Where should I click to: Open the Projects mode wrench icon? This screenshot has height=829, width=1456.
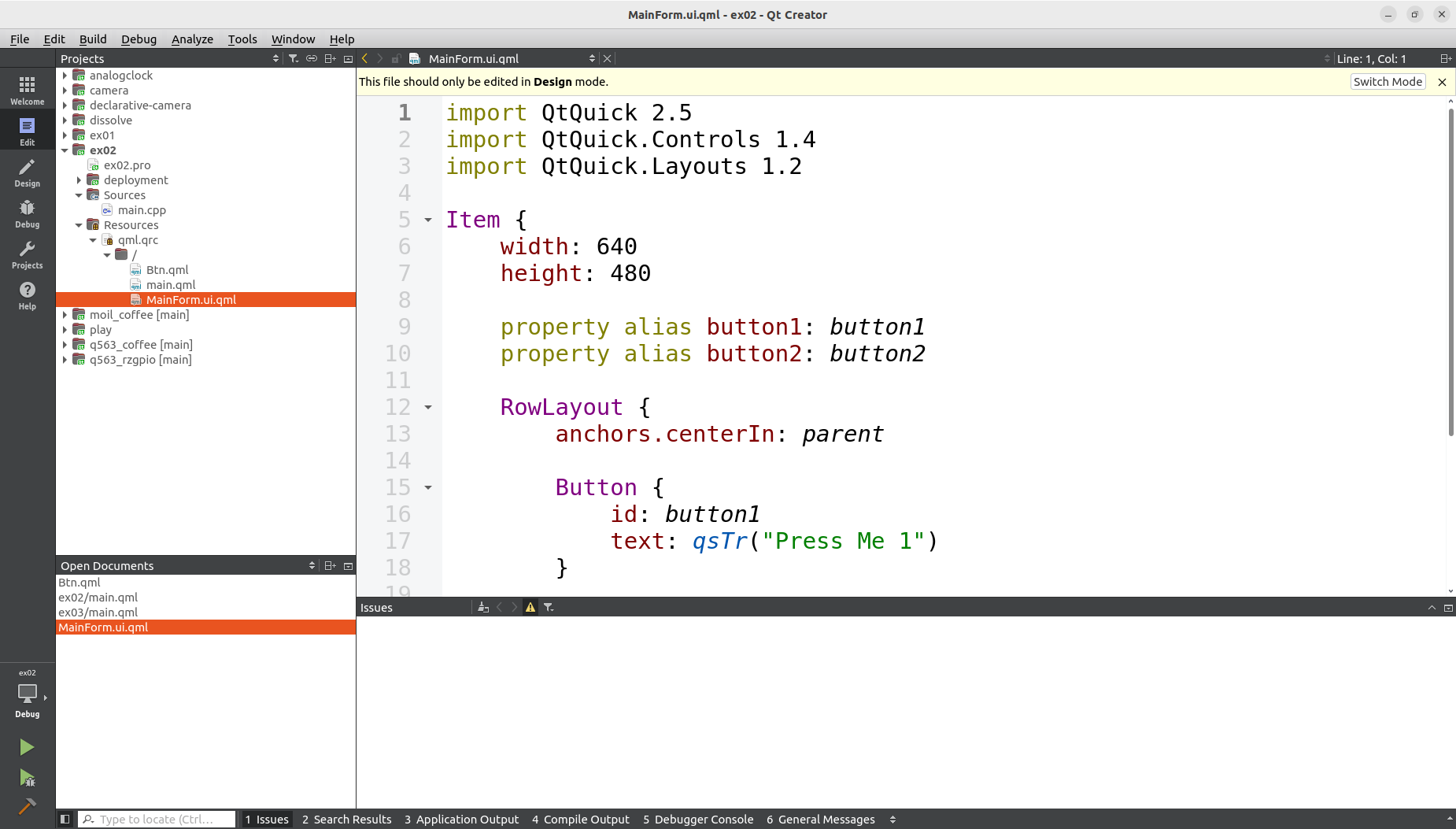pyautogui.click(x=27, y=254)
